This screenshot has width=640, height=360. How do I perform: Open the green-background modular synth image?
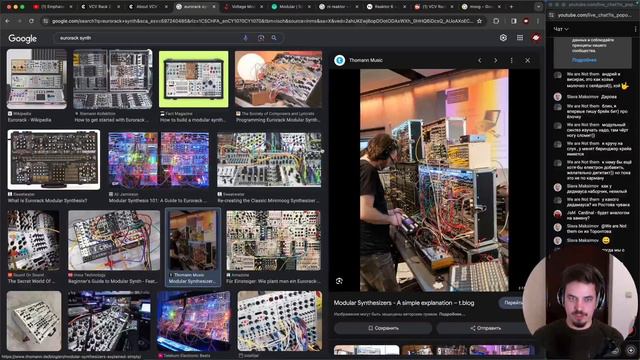click(193, 79)
